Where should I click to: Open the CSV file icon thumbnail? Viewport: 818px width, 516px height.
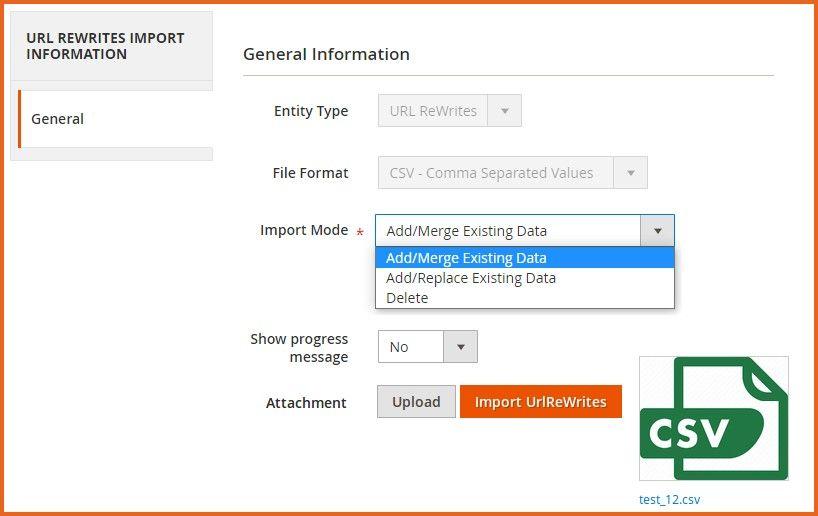[714, 419]
